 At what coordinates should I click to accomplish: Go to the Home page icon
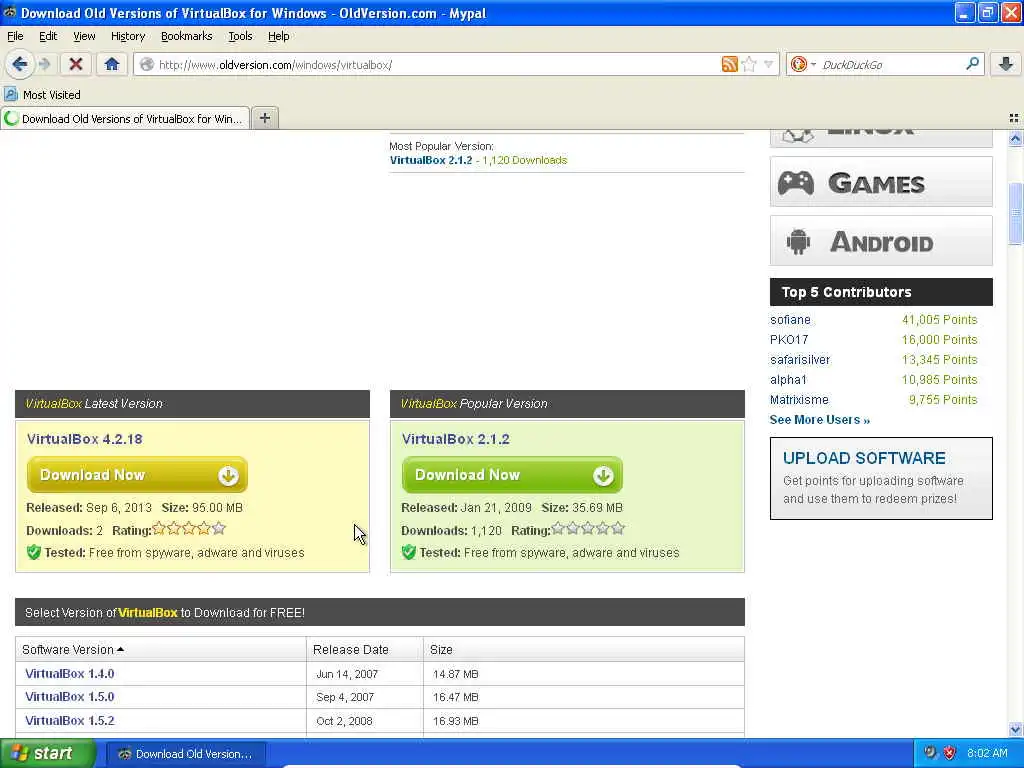point(112,64)
